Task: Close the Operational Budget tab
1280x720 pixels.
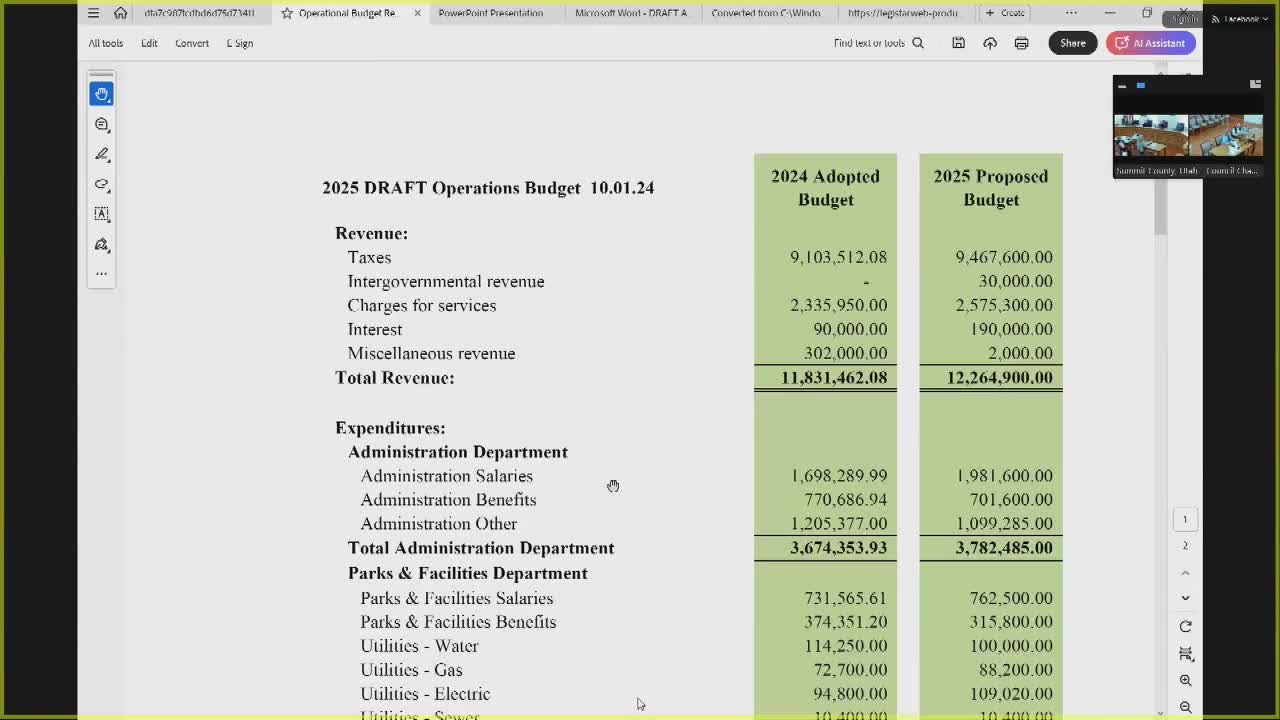Action: point(417,13)
